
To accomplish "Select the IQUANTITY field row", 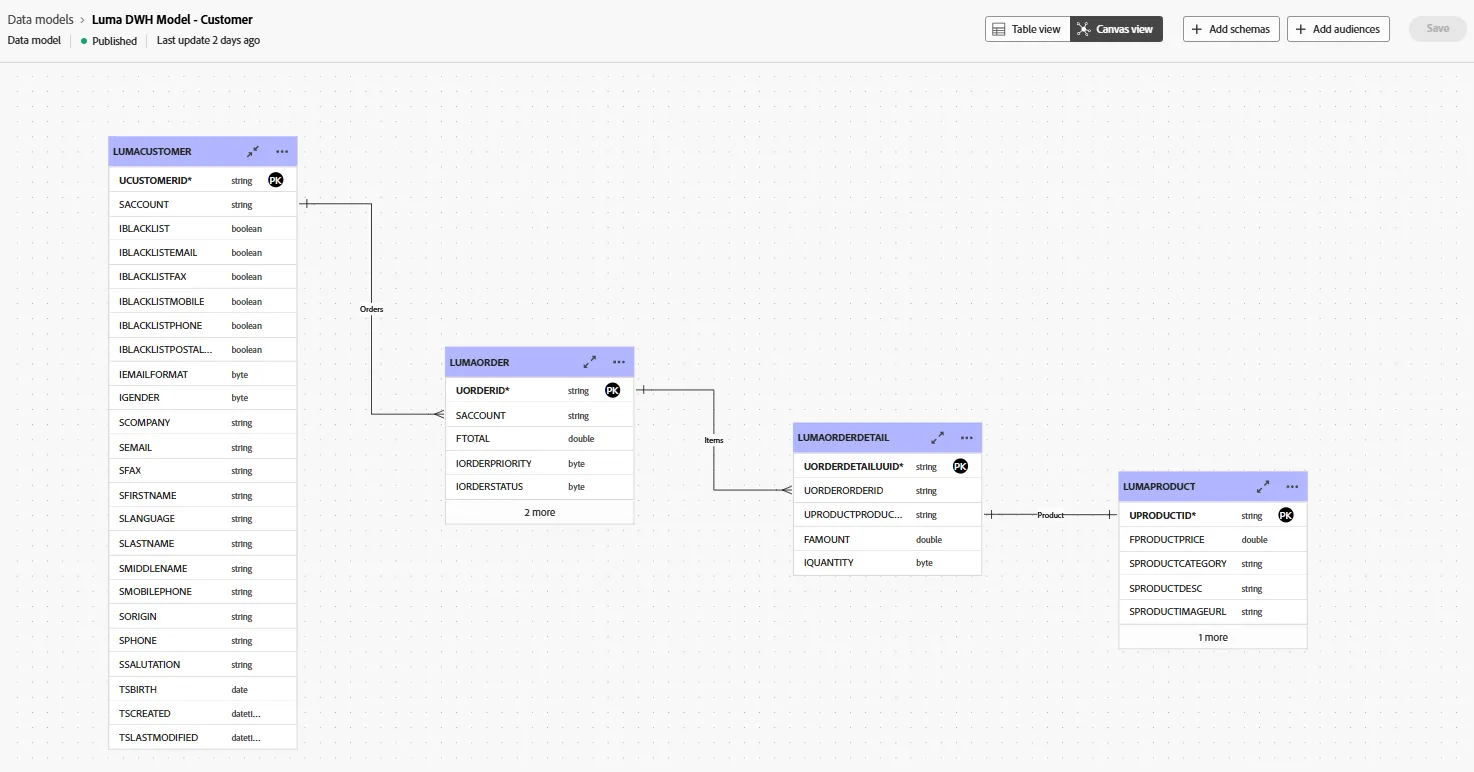I will click(x=888, y=563).
